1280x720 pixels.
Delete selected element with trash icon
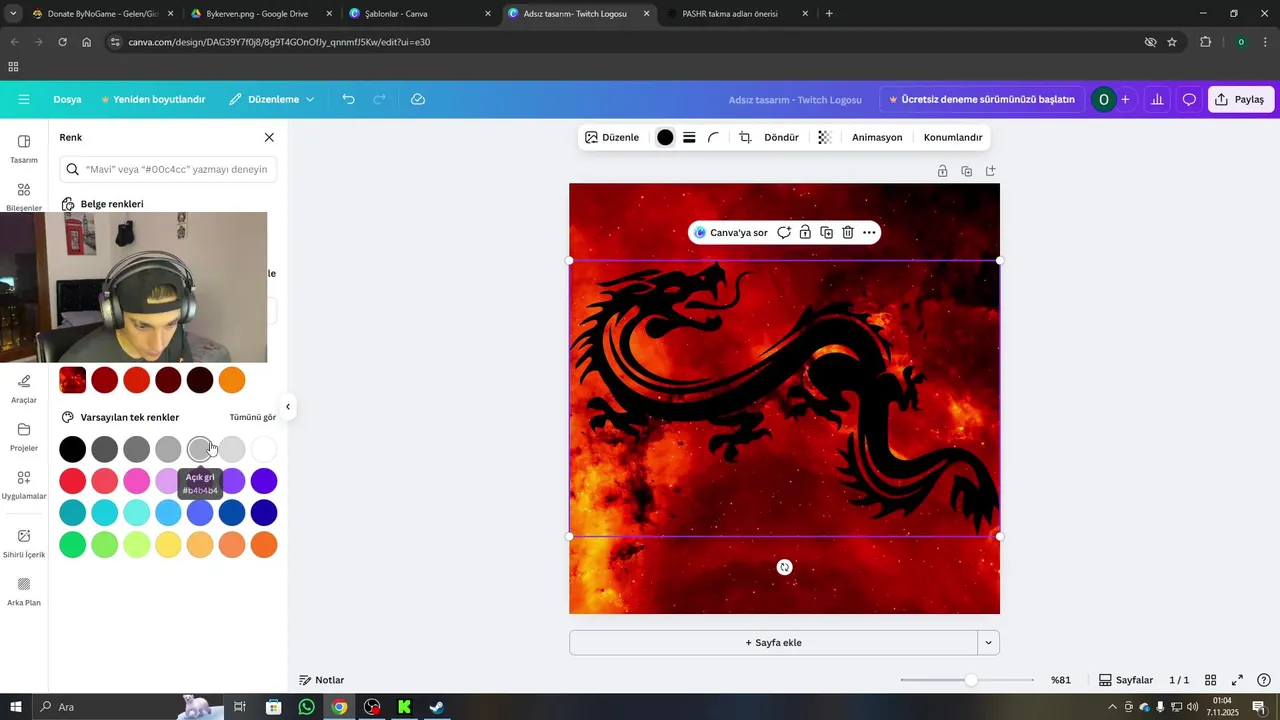pyautogui.click(x=848, y=233)
